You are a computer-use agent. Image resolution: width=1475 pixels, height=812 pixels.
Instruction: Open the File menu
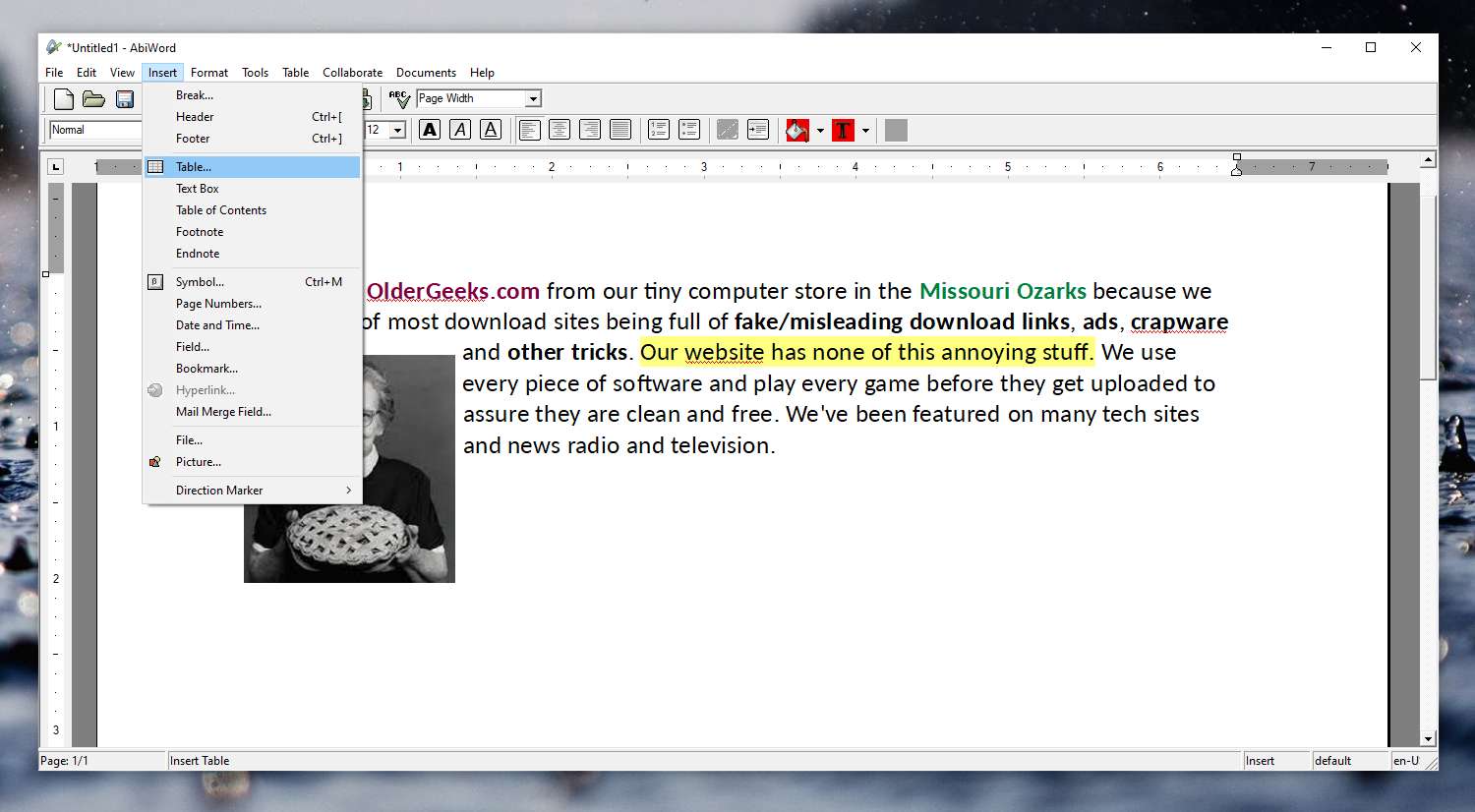54,73
